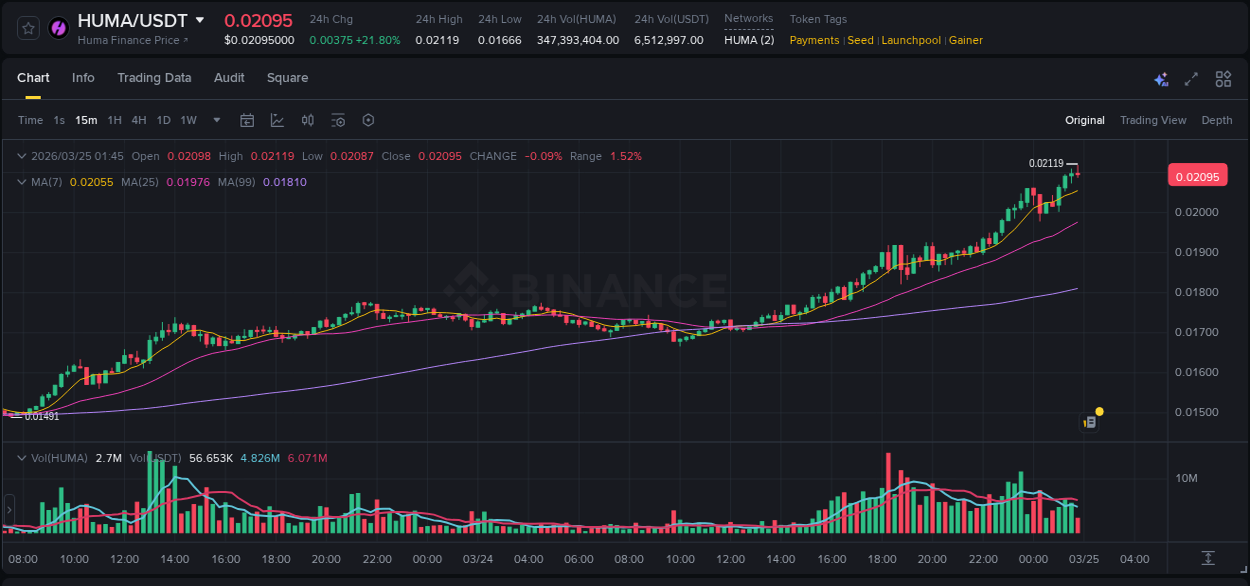Launch the AI sparkle assistant icon
The height and width of the screenshot is (586, 1250).
click(x=1161, y=79)
